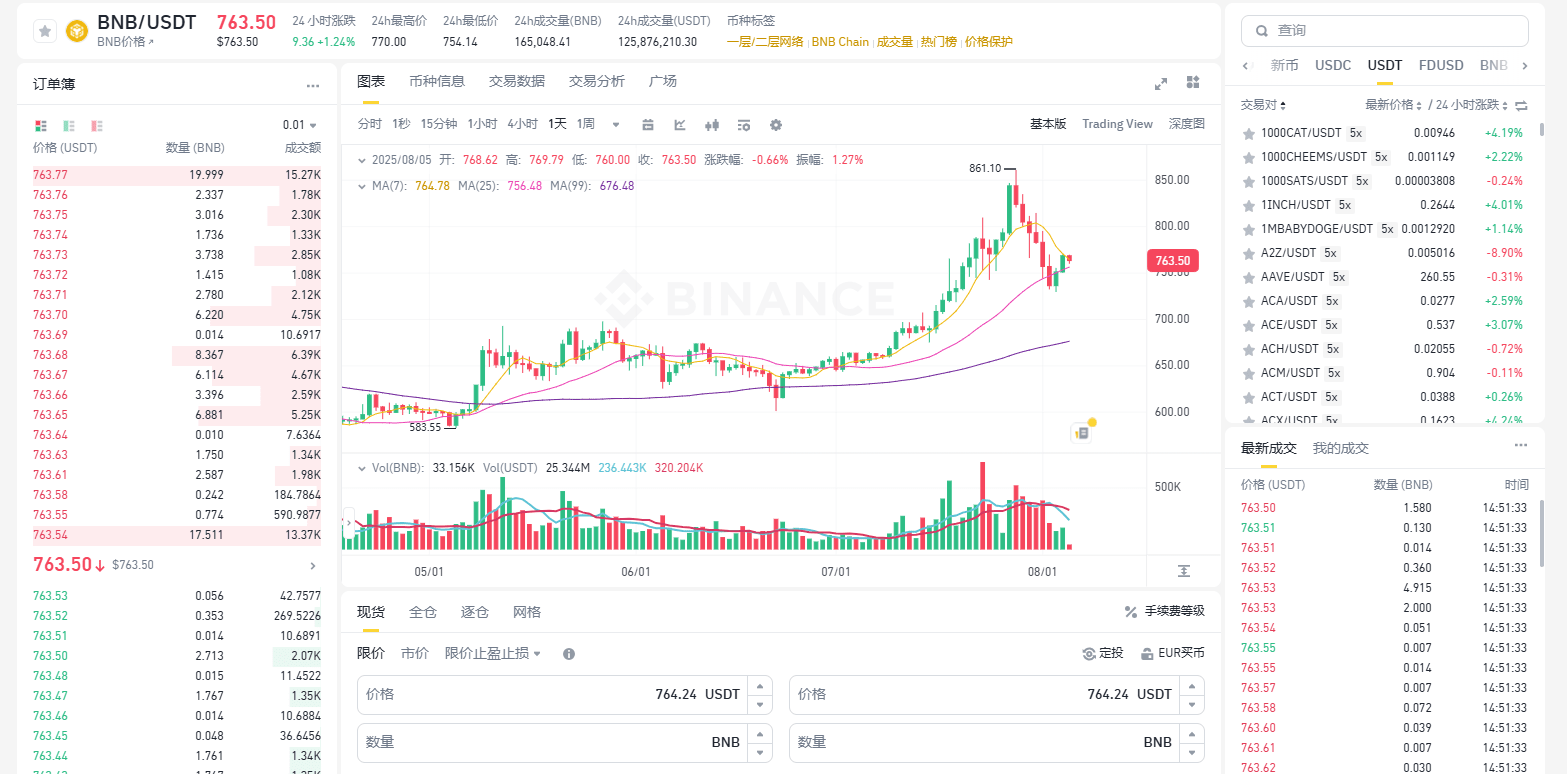Click the yellow-dotted note icon on the chart

(x=1081, y=433)
